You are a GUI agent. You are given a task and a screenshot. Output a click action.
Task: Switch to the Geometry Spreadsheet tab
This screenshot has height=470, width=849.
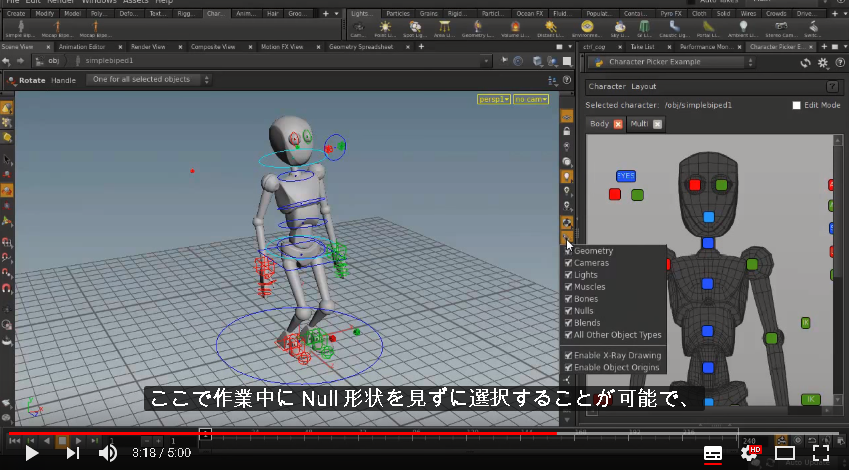(x=361, y=47)
